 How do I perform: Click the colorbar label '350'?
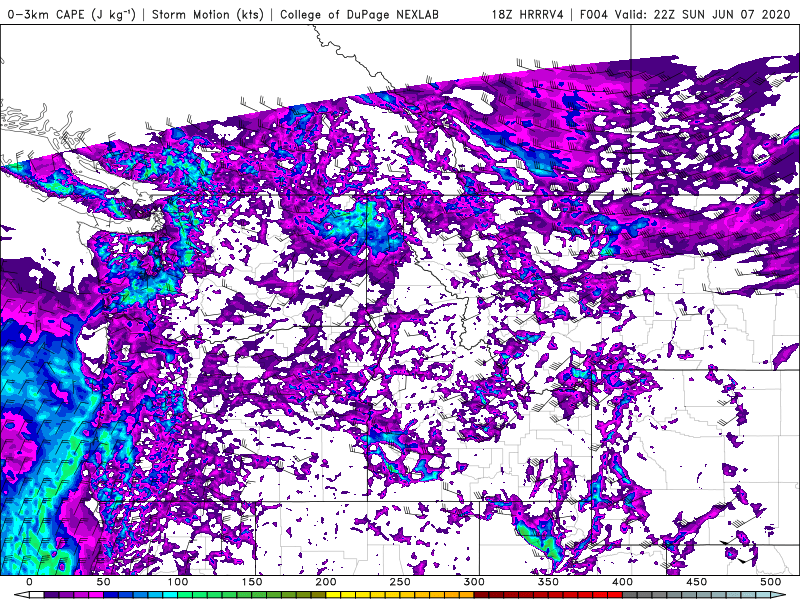click(548, 582)
